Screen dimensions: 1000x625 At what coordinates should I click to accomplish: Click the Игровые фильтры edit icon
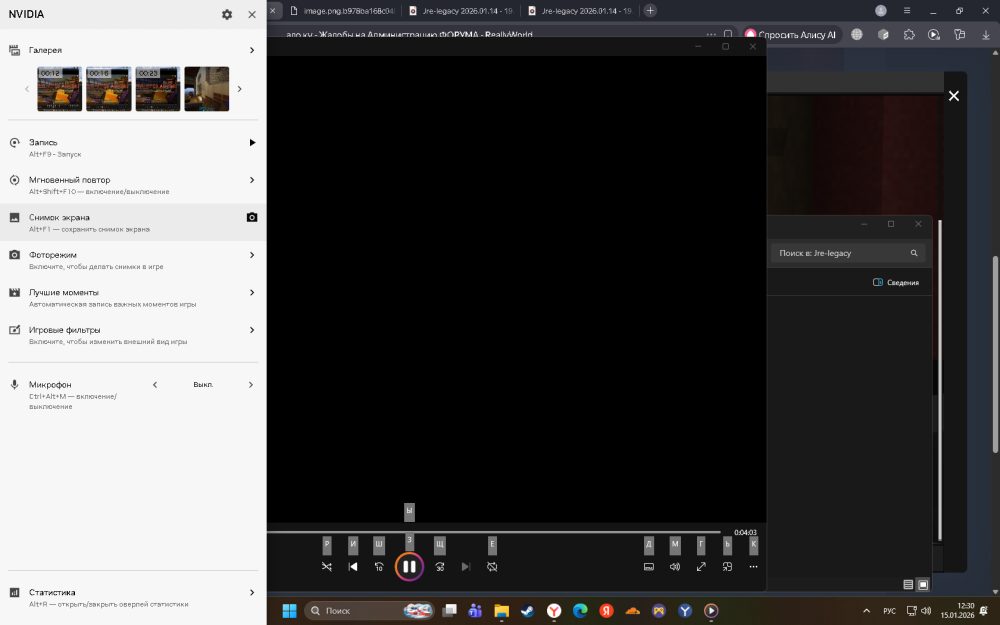14,330
